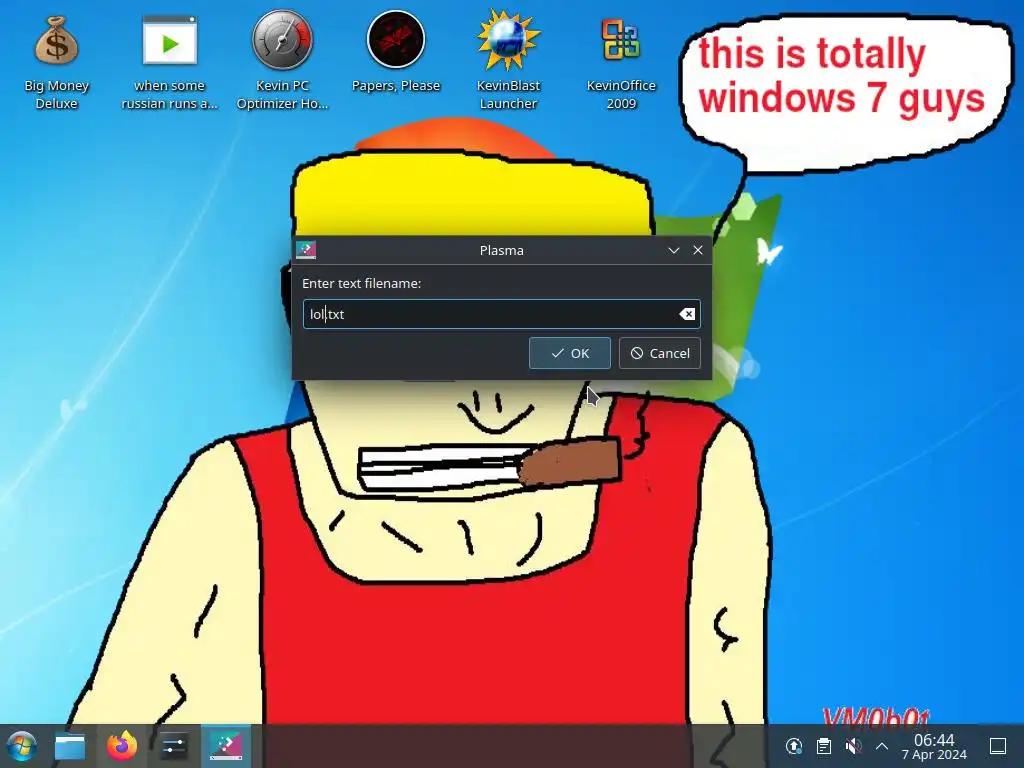The height and width of the screenshot is (768, 1024).
Task: Click the Plasma dialog title text
Action: pos(502,250)
